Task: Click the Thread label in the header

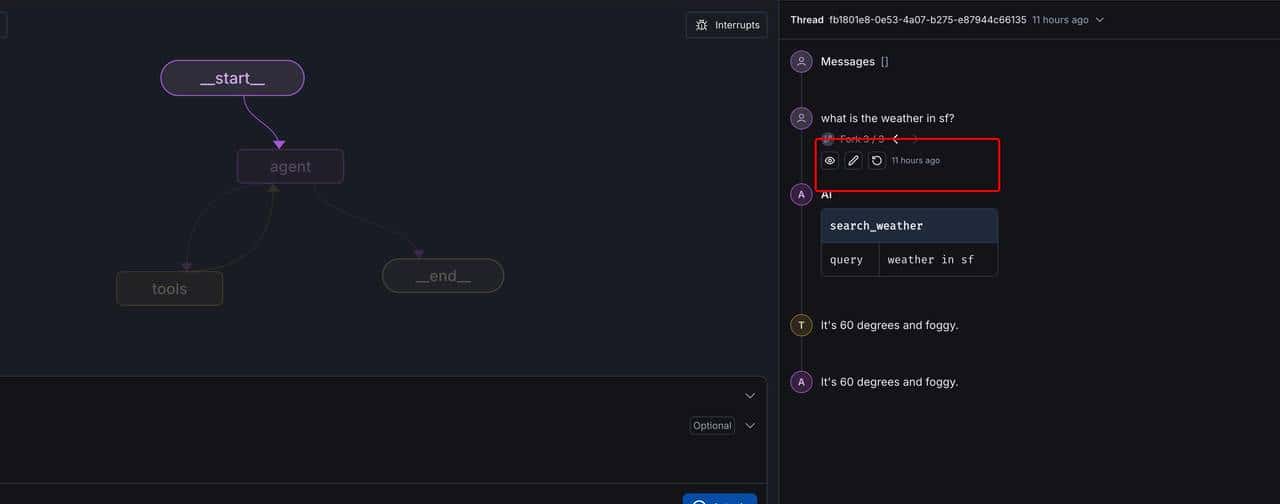Action: click(807, 20)
